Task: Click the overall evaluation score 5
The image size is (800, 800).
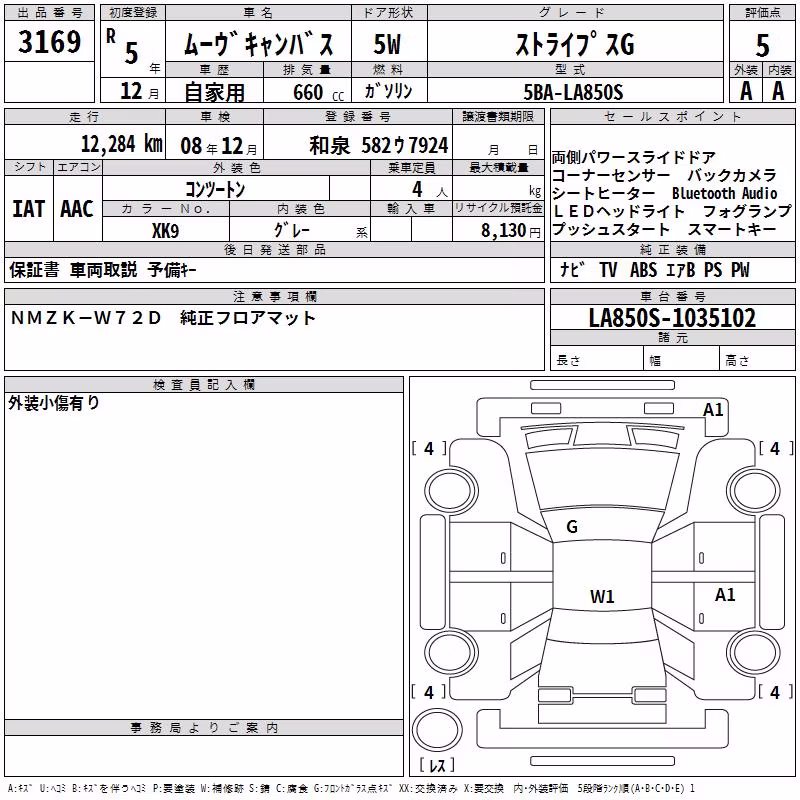Action: pyautogui.click(x=762, y=45)
